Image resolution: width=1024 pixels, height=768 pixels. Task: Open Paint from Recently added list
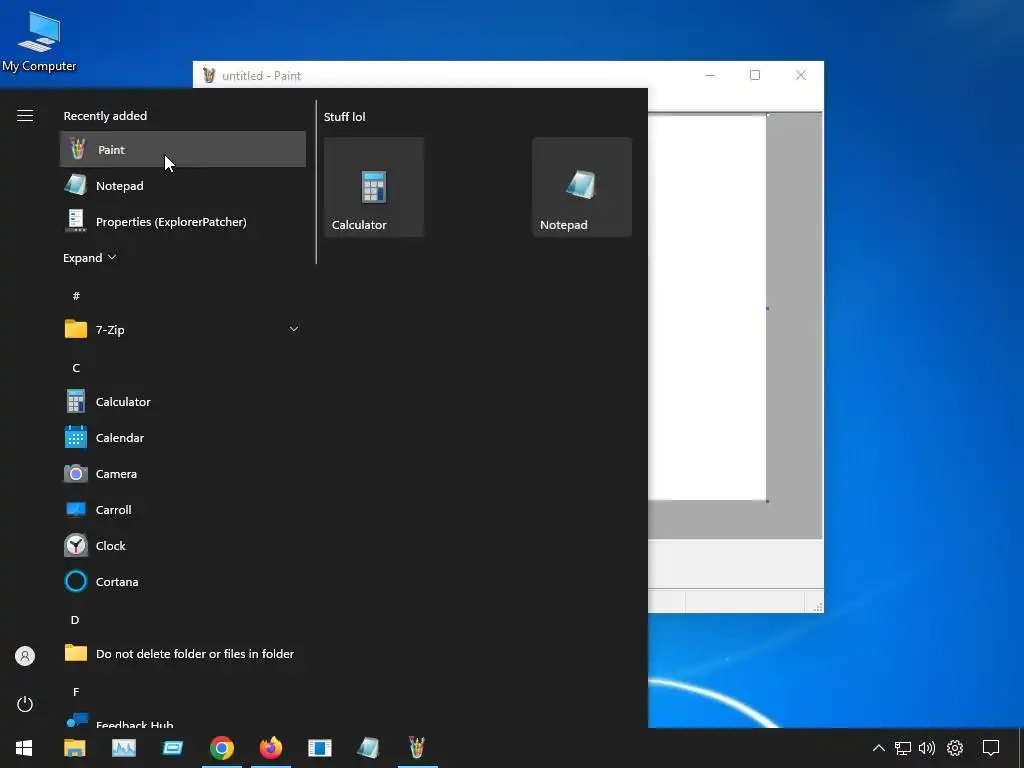pos(183,150)
